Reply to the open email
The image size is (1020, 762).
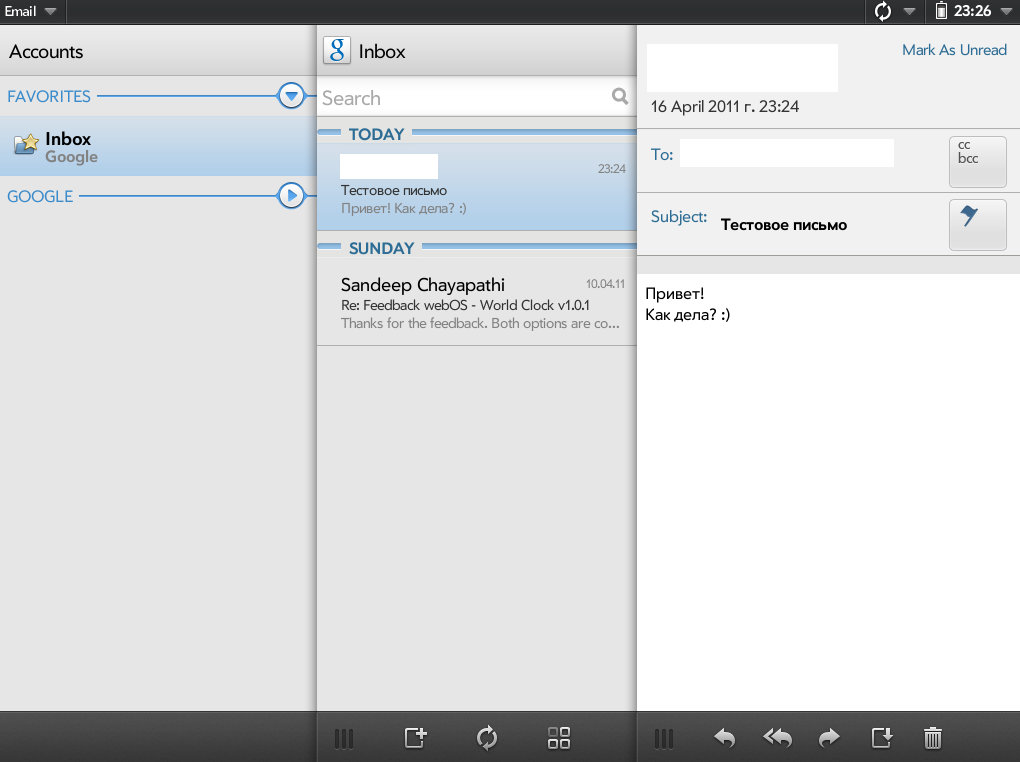(x=724, y=739)
